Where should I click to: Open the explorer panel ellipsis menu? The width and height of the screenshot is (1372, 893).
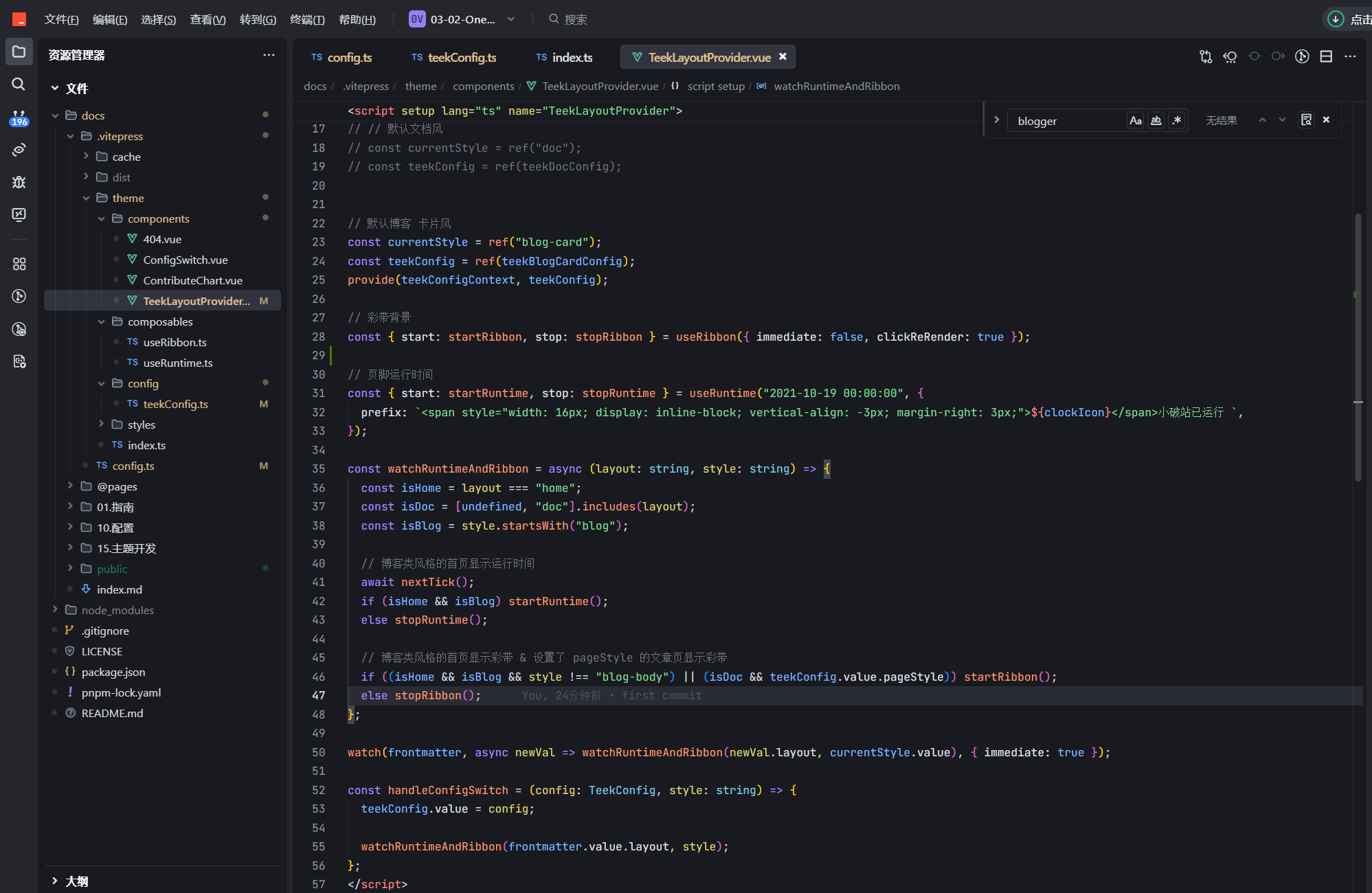(269, 55)
